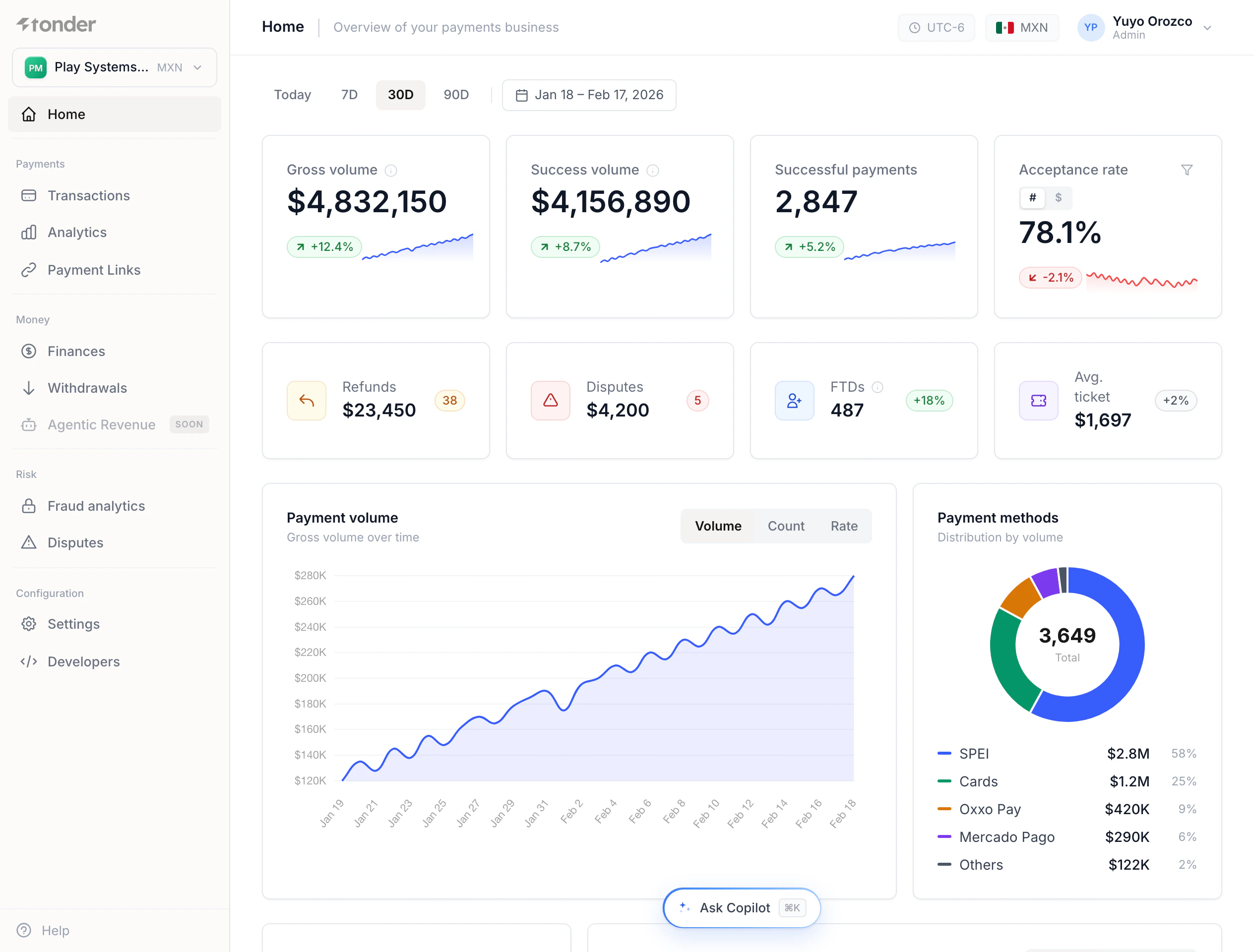Click the Finances dollar coin icon
This screenshot has width=1254, height=952.
click(29, 352)
